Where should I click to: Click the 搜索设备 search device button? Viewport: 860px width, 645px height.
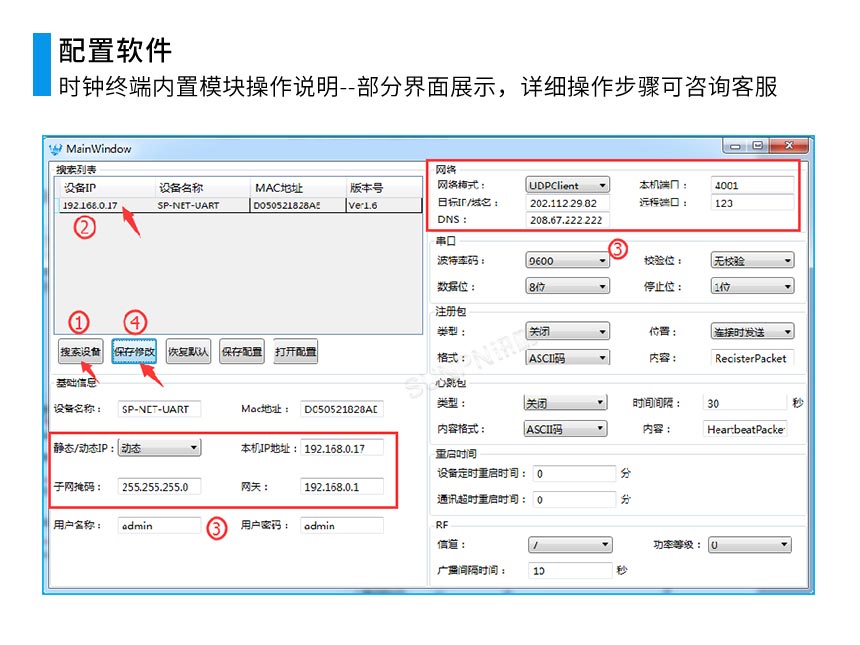[81, 351]
